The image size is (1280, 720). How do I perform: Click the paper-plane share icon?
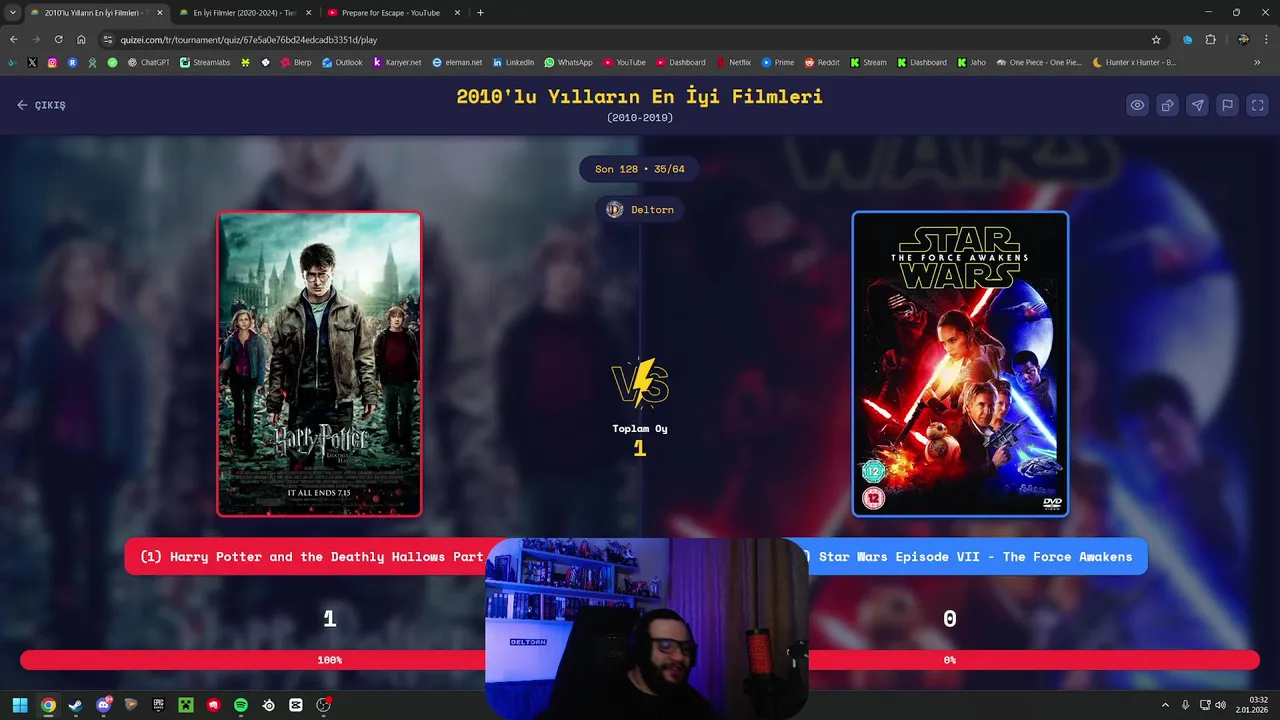[x=1197, y=105]
